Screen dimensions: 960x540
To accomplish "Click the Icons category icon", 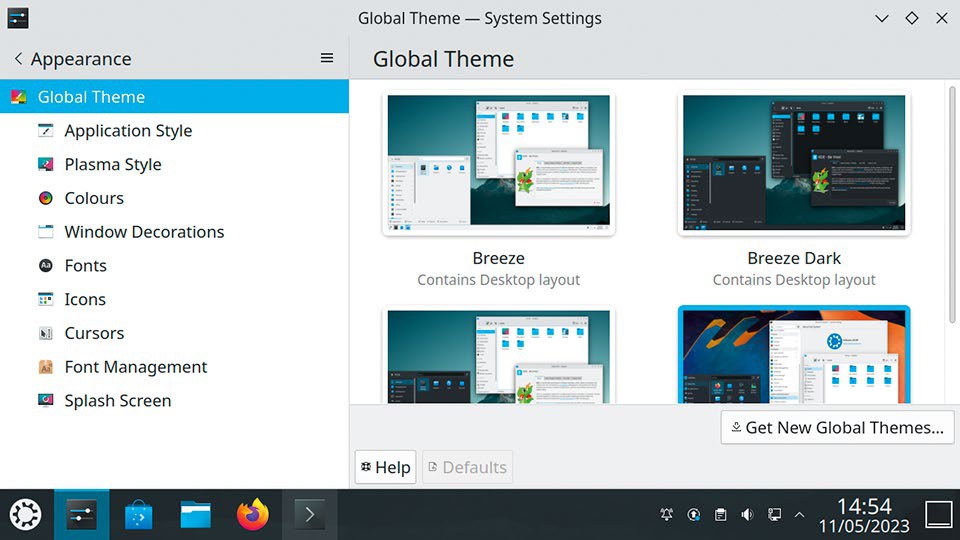I will [46, 299].
